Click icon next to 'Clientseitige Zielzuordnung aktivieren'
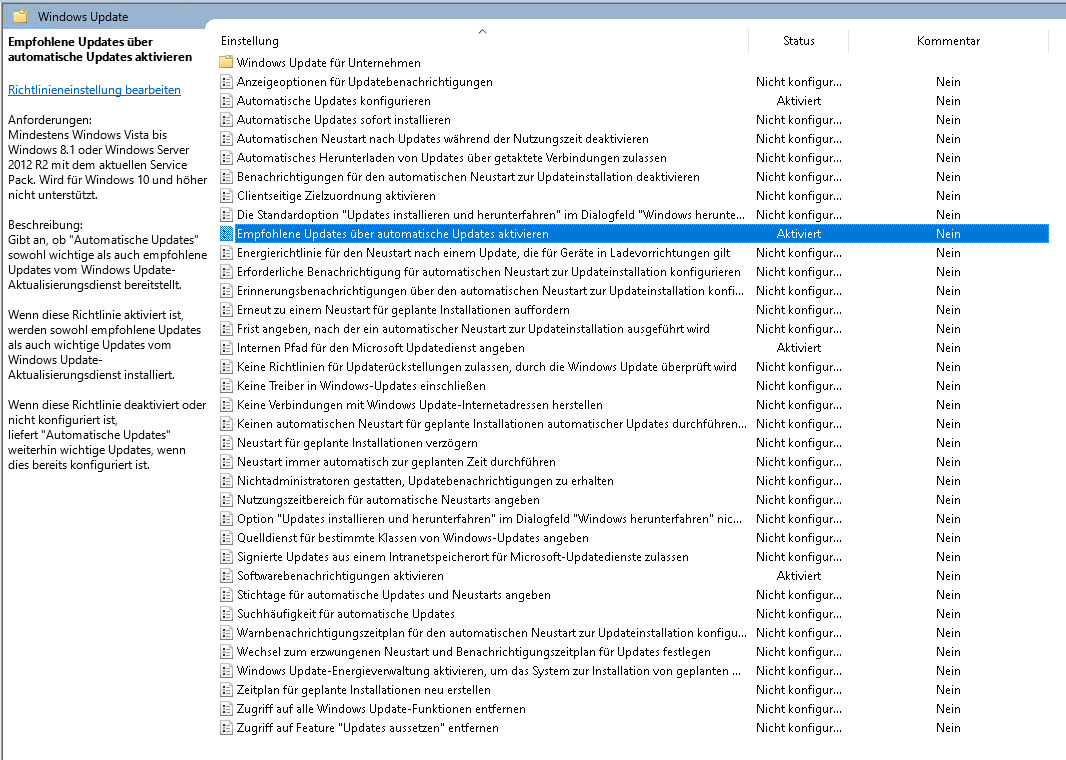The image size is (1066, 760). tap(226, 196)
